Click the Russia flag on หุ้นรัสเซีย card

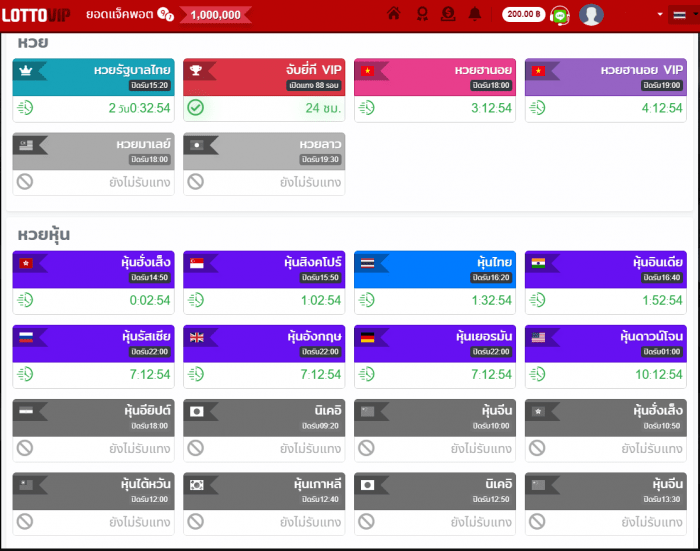click(x=26, y=337)
